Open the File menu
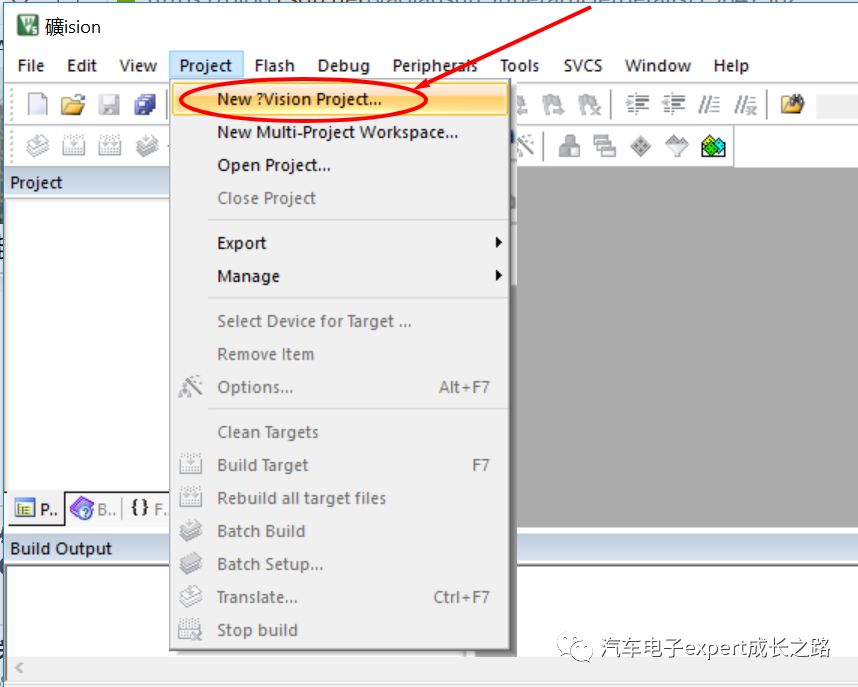 point(31,66)
